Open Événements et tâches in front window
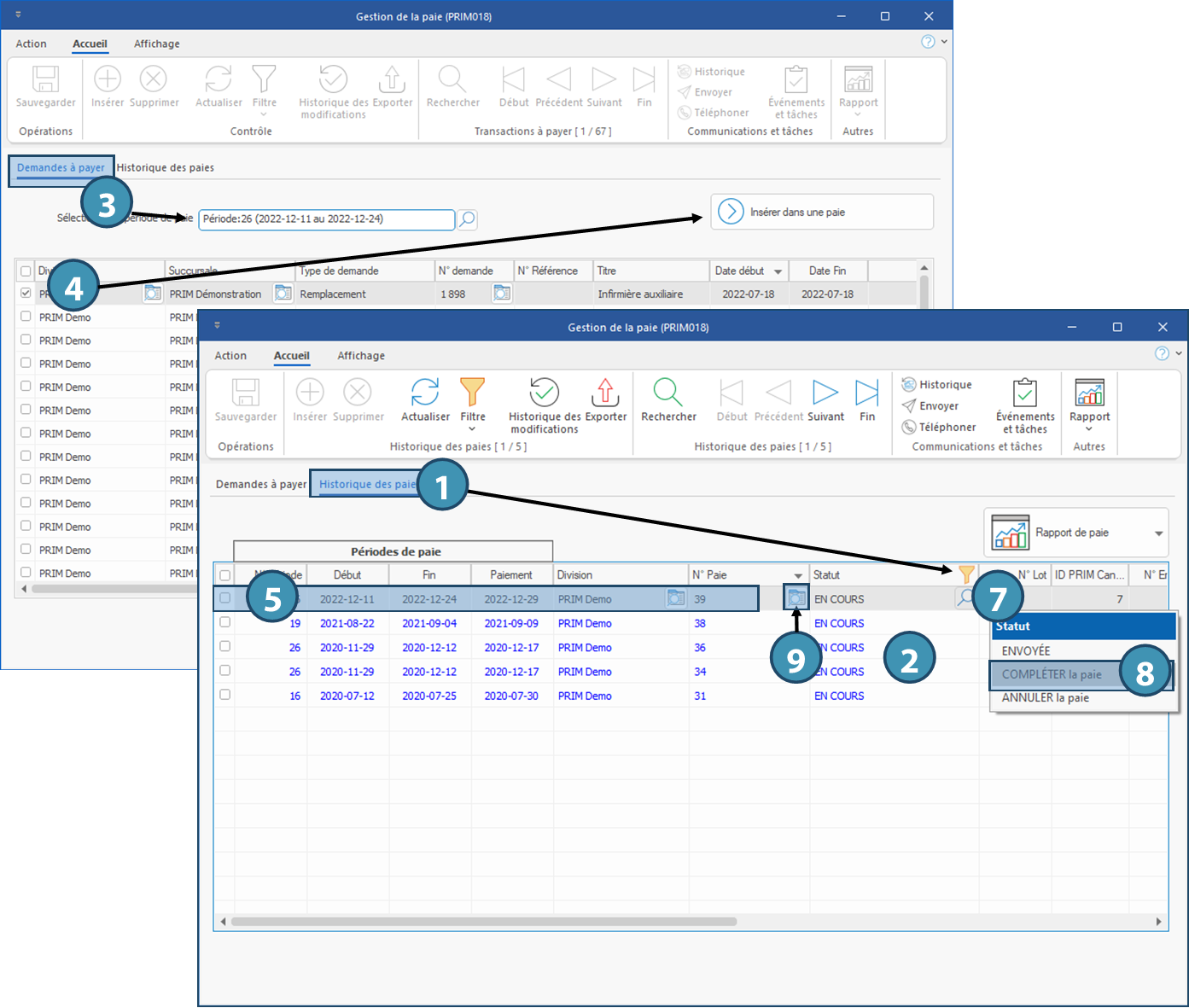 [x=1024, y=394]
